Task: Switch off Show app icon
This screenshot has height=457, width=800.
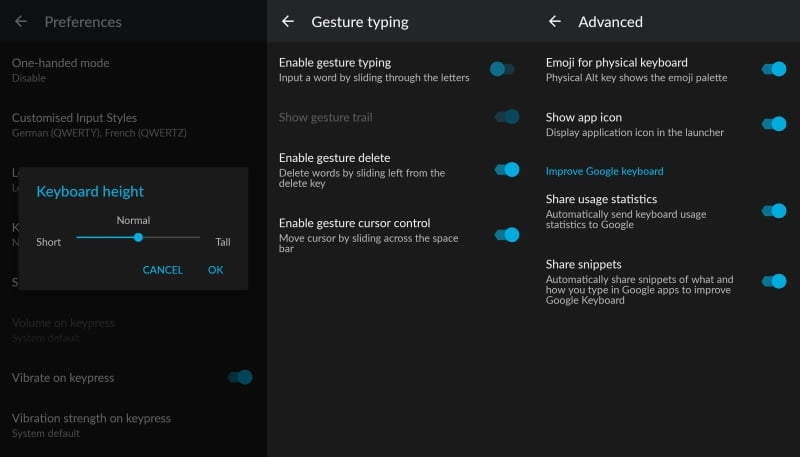Action: tap(774, 124)
